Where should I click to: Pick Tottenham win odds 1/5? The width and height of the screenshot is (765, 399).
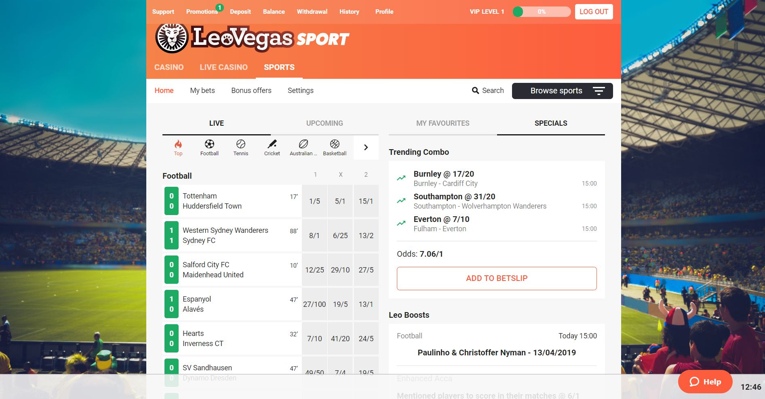point(315,201)
